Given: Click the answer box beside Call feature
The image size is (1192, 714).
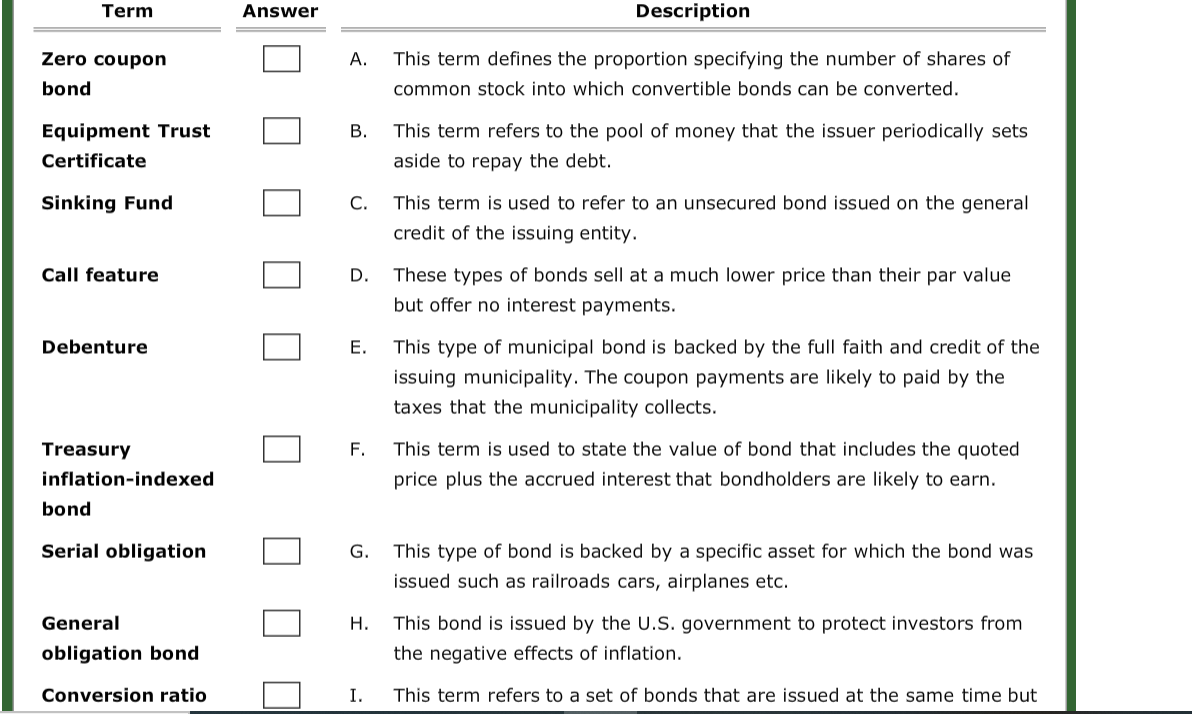Looking at the screenshot, I should (x=281, y=275).
